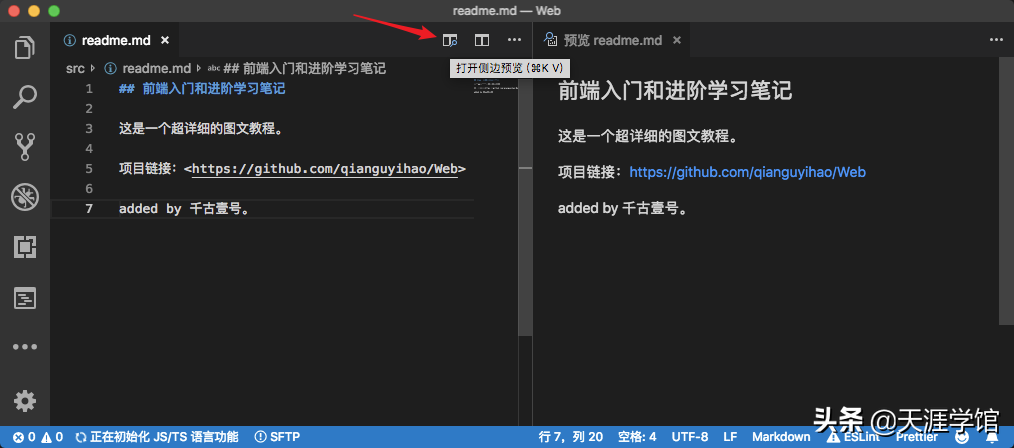Open more actions menu for preview group
Screen dimensions: 1014x448
(996, 40)
